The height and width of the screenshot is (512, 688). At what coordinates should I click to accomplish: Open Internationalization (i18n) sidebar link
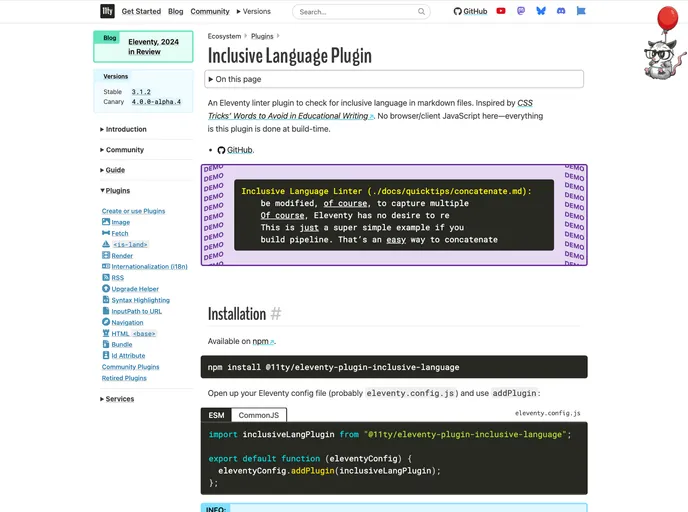[149, 266]
